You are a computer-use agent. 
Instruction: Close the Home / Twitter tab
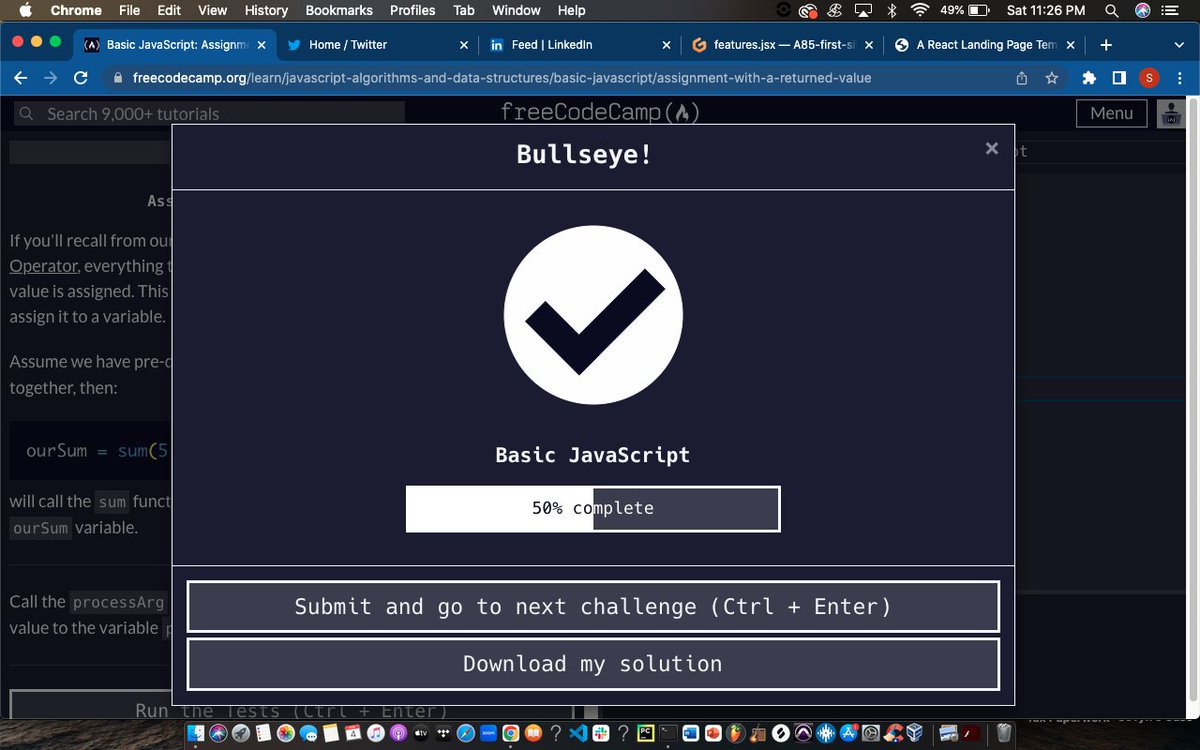464,45
